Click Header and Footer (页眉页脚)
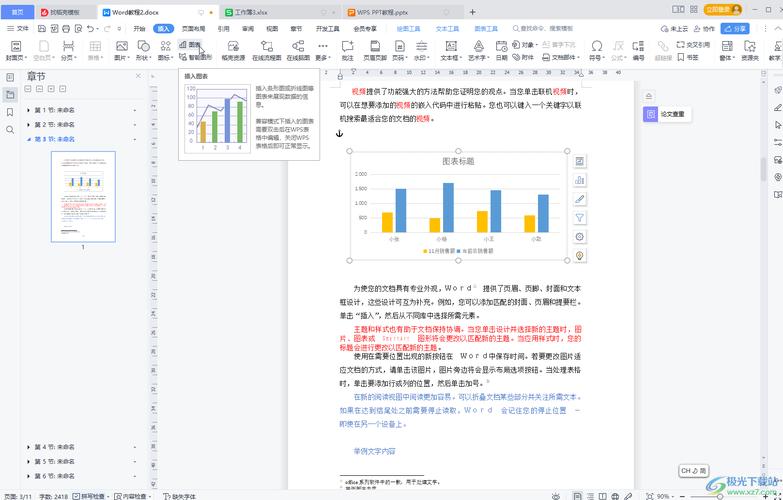Viewport: 783px width, 500px height. click(375, 51)
